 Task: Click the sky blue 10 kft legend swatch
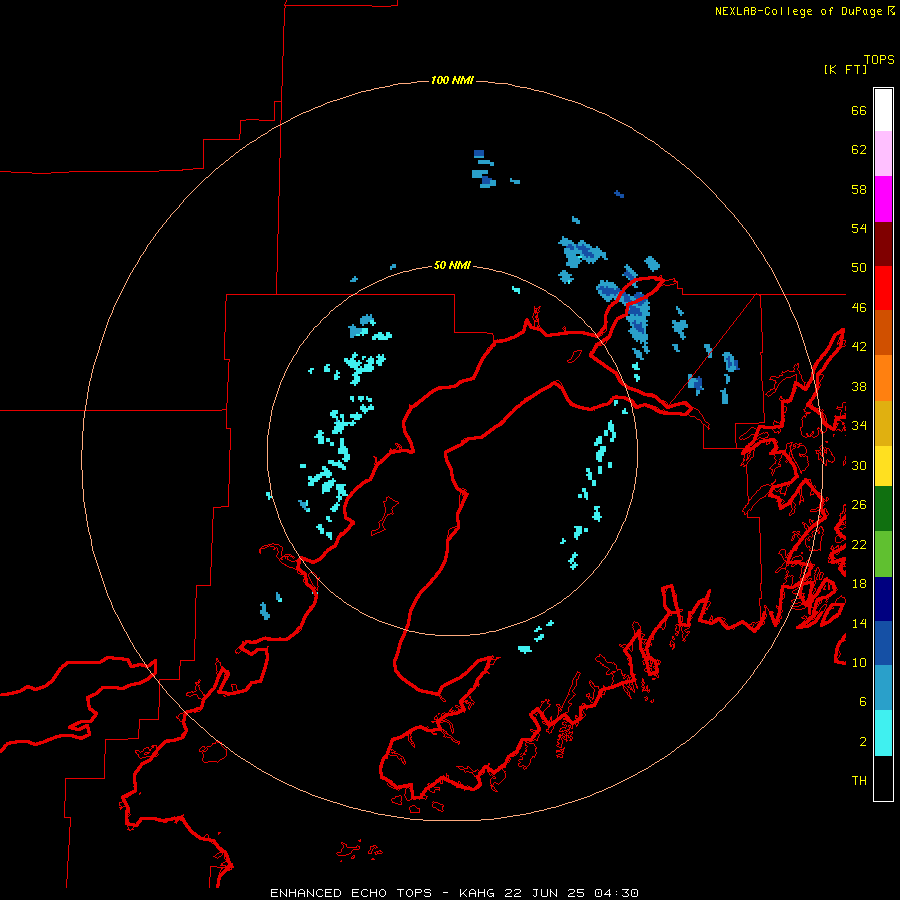tap(883, 688)
